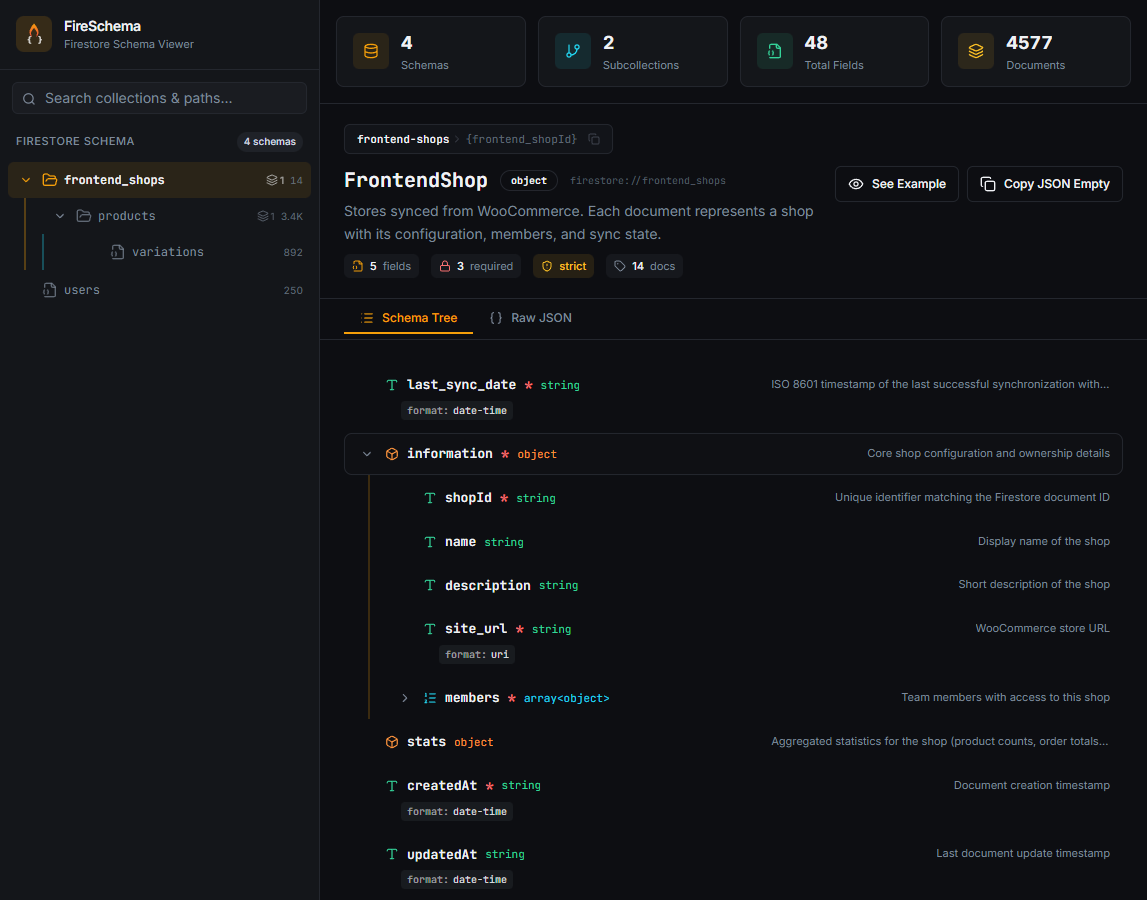Click the Total Fields icon
This screenshot has height=900, width=1147.
tap(772, 51)
